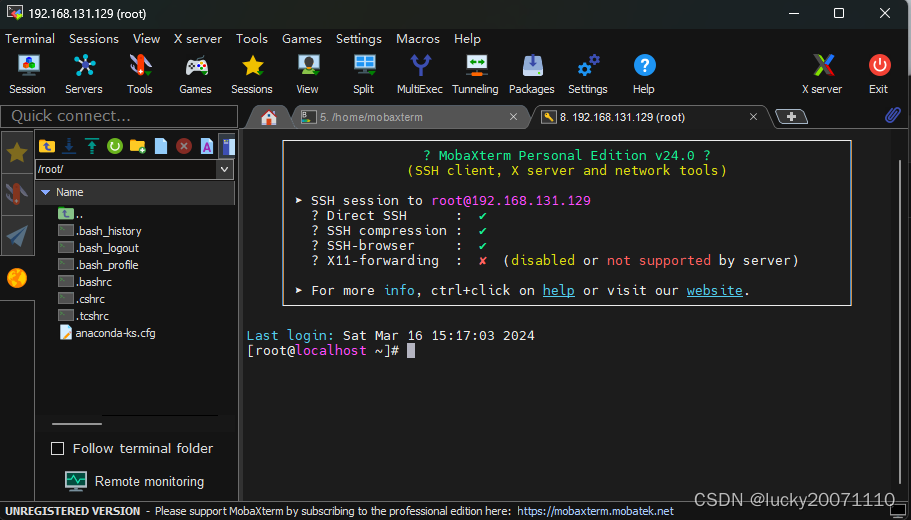Open the Swiss knife Tools sidebar tab

coord(17,194)
